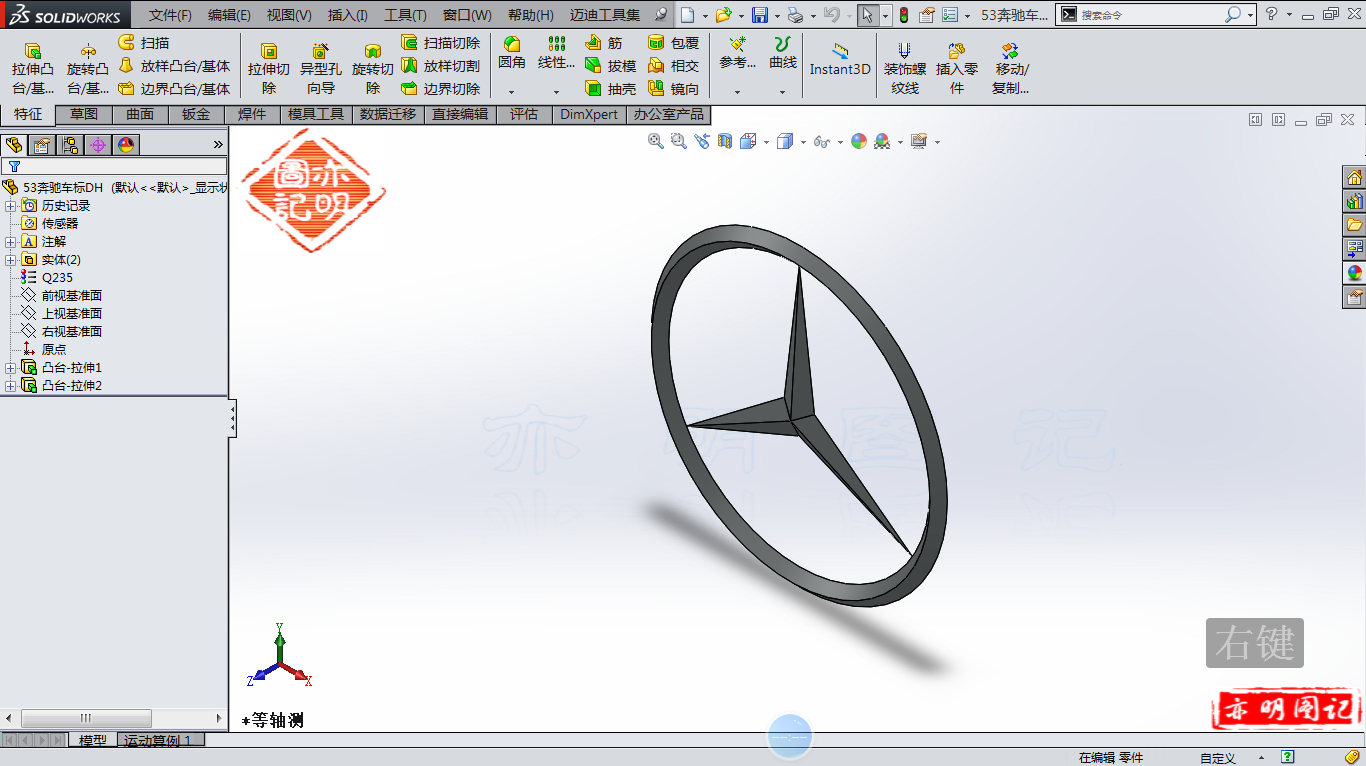Click the edit appearance color ball icon

click(859, 141)
